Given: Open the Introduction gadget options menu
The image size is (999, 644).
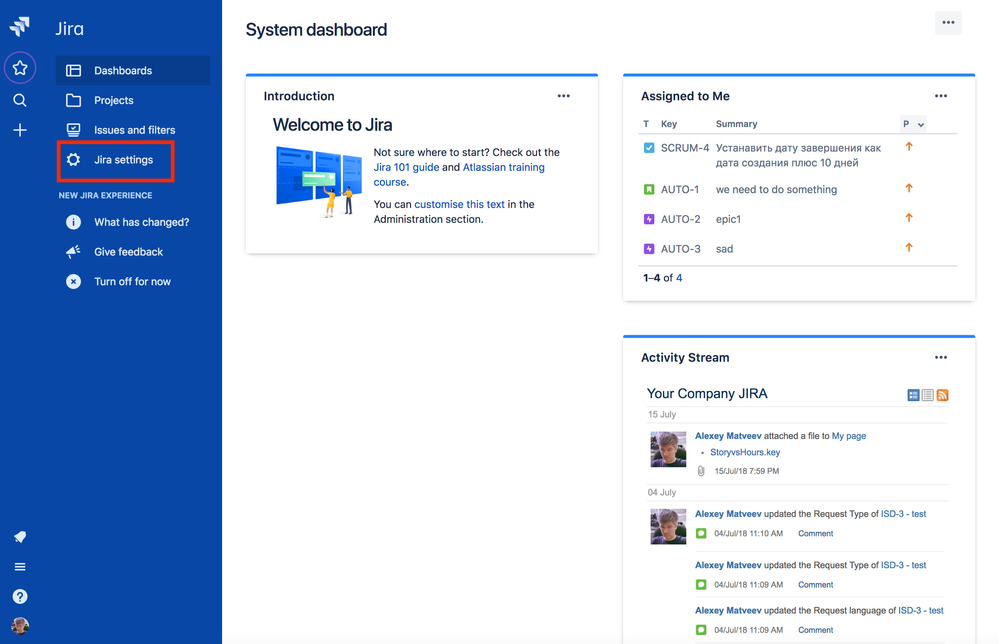Looking at the screenshot, I should coord(564,96).
